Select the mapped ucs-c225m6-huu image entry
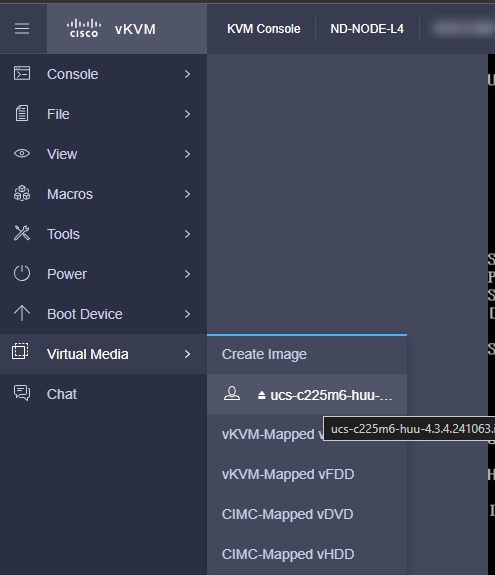Screen dimensions: 495x575 307,394
